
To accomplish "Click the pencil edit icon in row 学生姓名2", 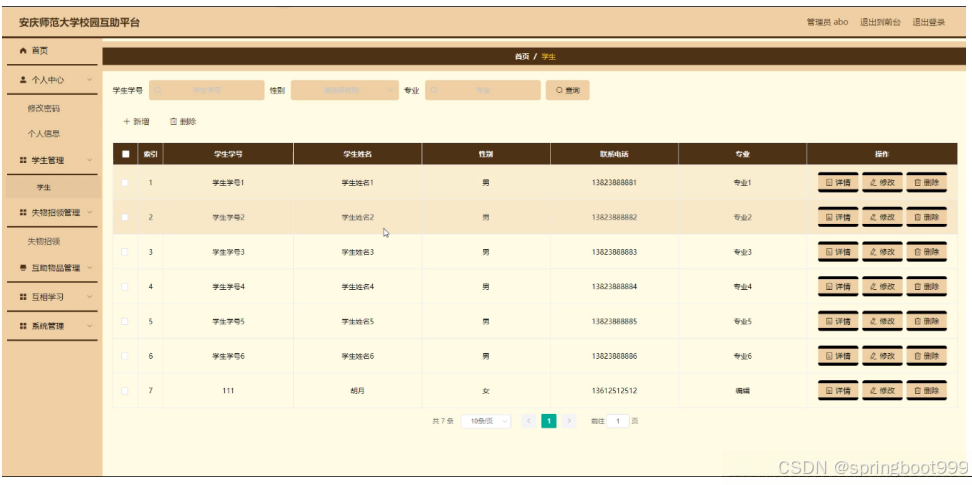I will [873, 218].
